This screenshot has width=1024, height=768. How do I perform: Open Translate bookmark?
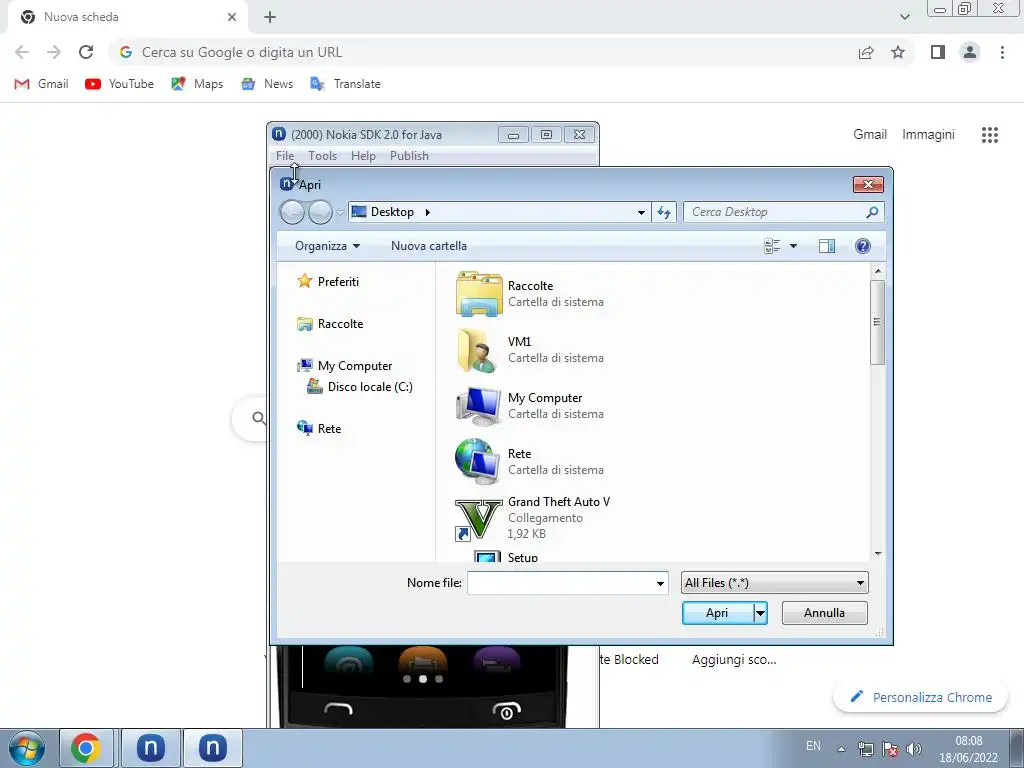(x=345, y=84)
